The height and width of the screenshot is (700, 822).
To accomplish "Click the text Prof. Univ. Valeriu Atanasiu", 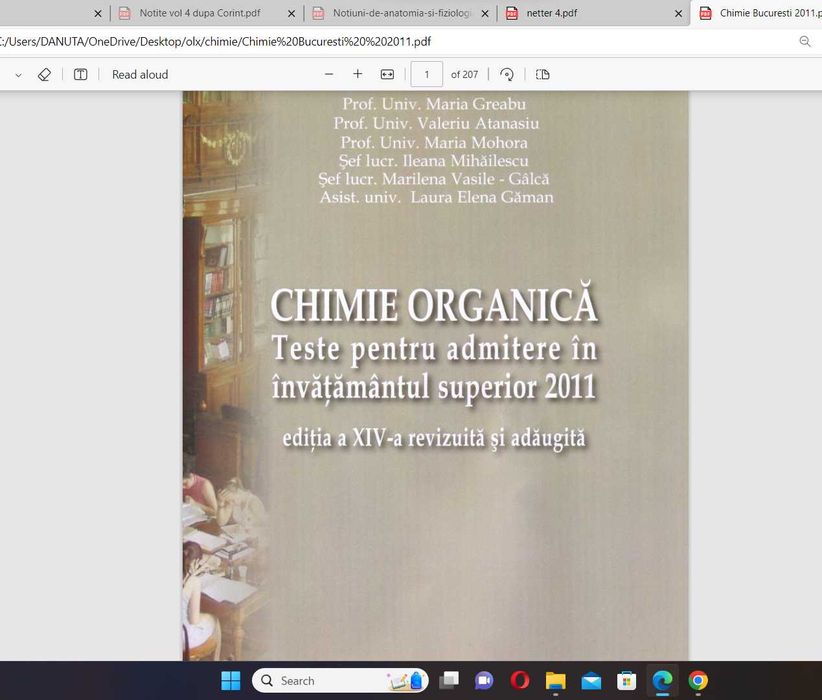I will pos(436,123).
